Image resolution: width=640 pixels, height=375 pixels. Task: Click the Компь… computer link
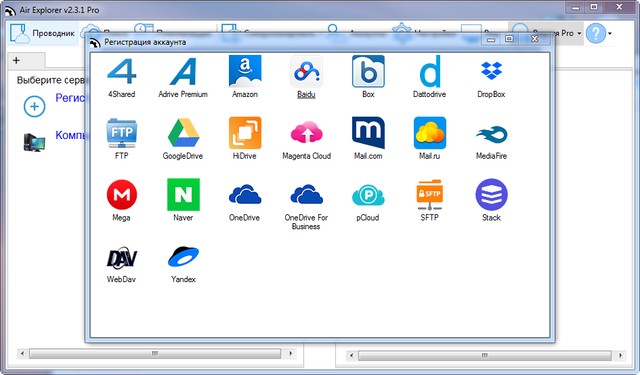[x=70, y=135]
